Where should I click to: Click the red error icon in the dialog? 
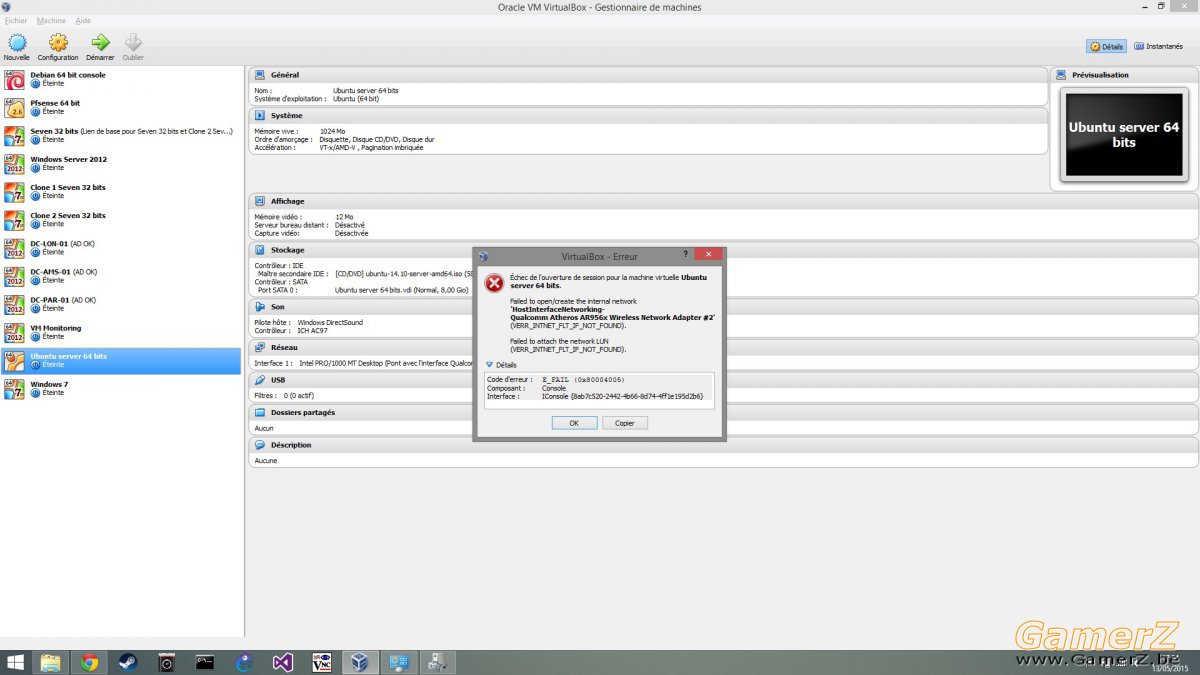pyautogui.click(x=494, y=283)
